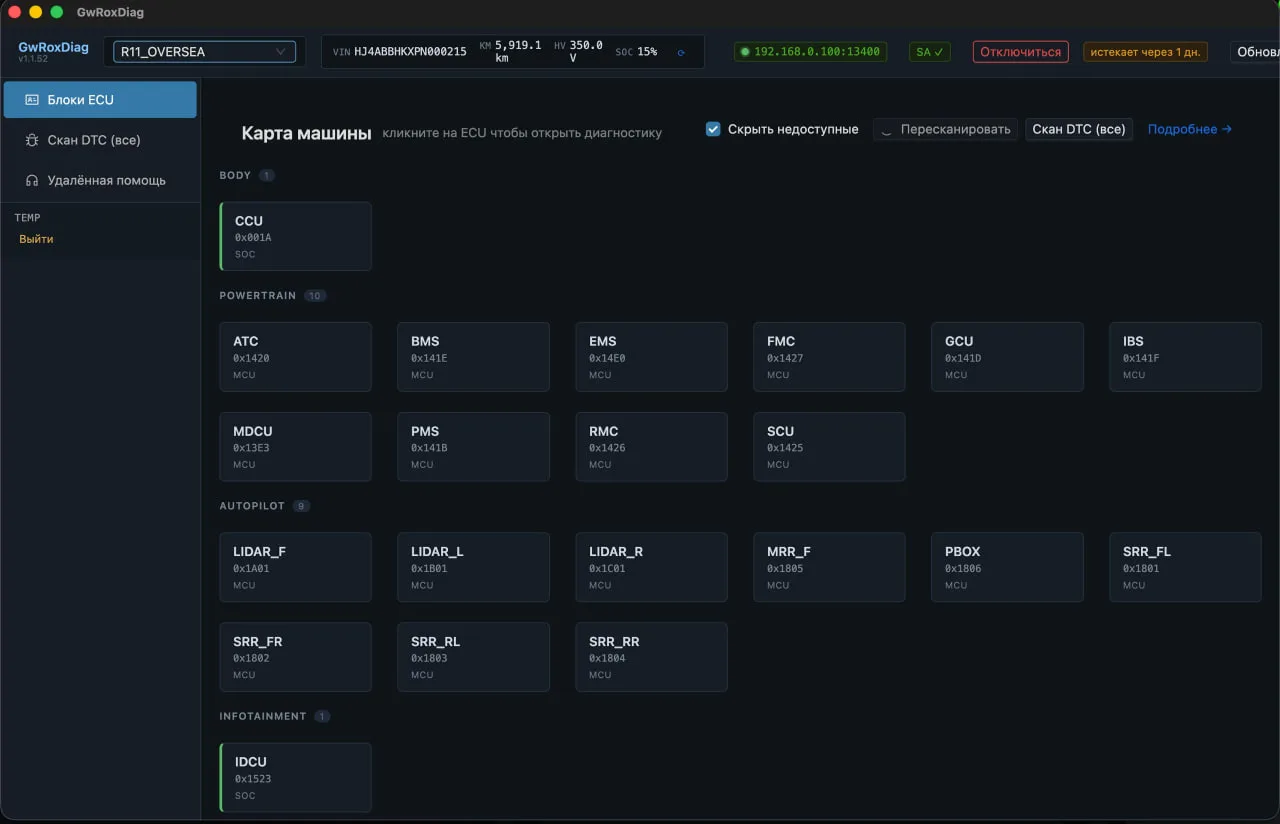The height and width of the screenshot is (824, 1280).
Task: Open the SRR_FL ECU card
Action: pos(1186,567)
